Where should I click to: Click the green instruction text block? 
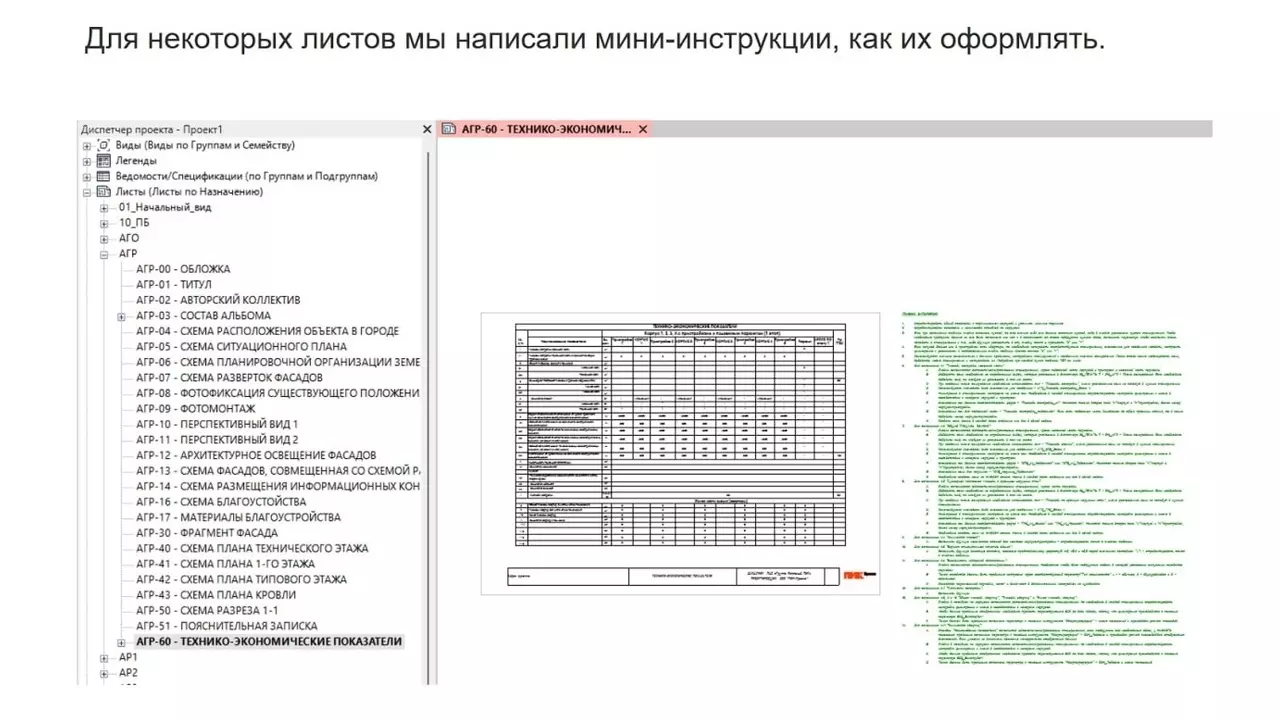(x=1040, y=490)
